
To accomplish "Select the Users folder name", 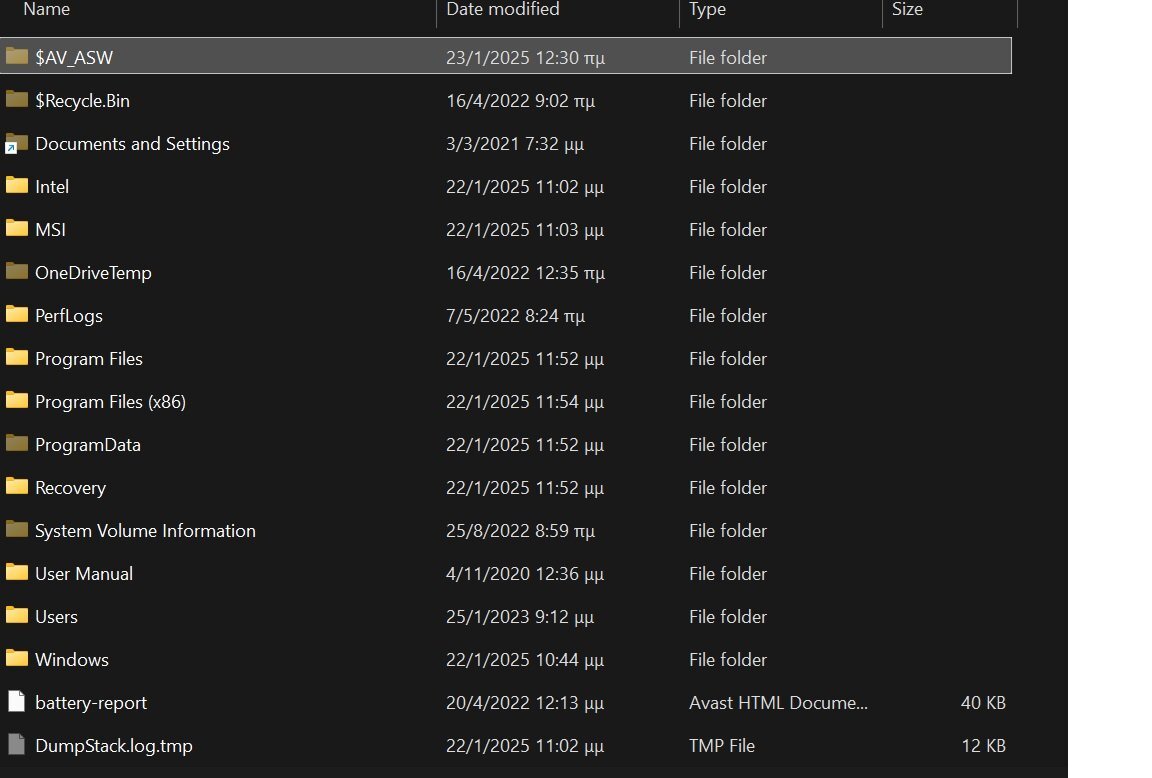I will tap(56, 617).
